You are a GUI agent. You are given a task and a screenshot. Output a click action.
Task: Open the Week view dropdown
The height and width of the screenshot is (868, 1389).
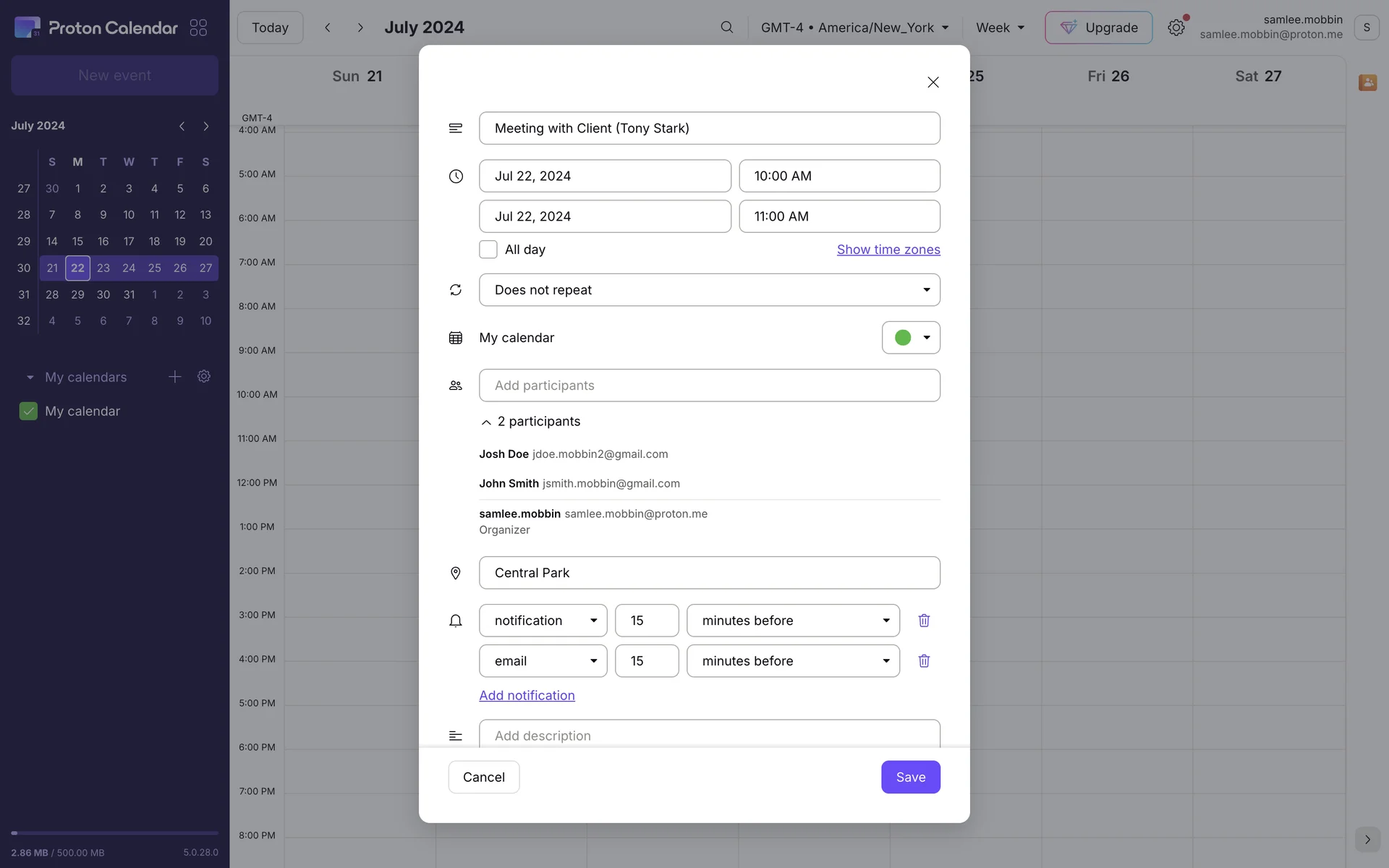click(1000, 27)
